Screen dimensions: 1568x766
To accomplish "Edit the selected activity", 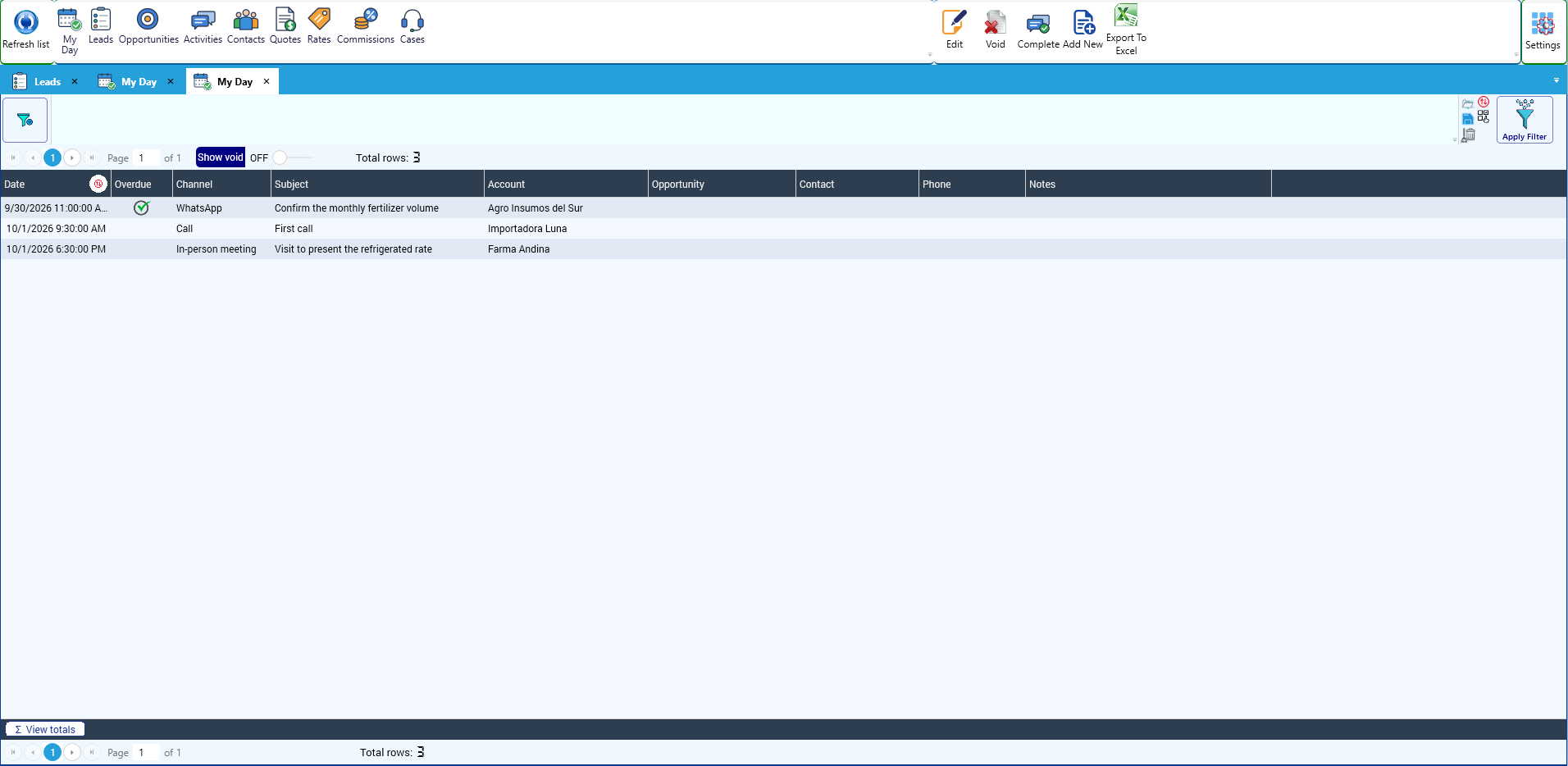I will pos(955,30).
